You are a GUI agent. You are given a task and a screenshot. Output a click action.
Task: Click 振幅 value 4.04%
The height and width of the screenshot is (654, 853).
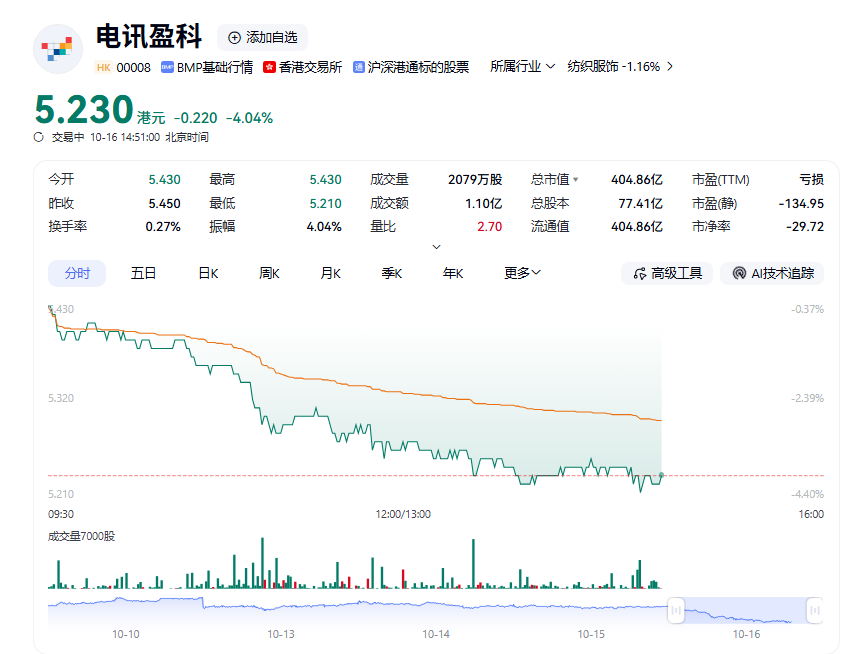tap(324, 226)
